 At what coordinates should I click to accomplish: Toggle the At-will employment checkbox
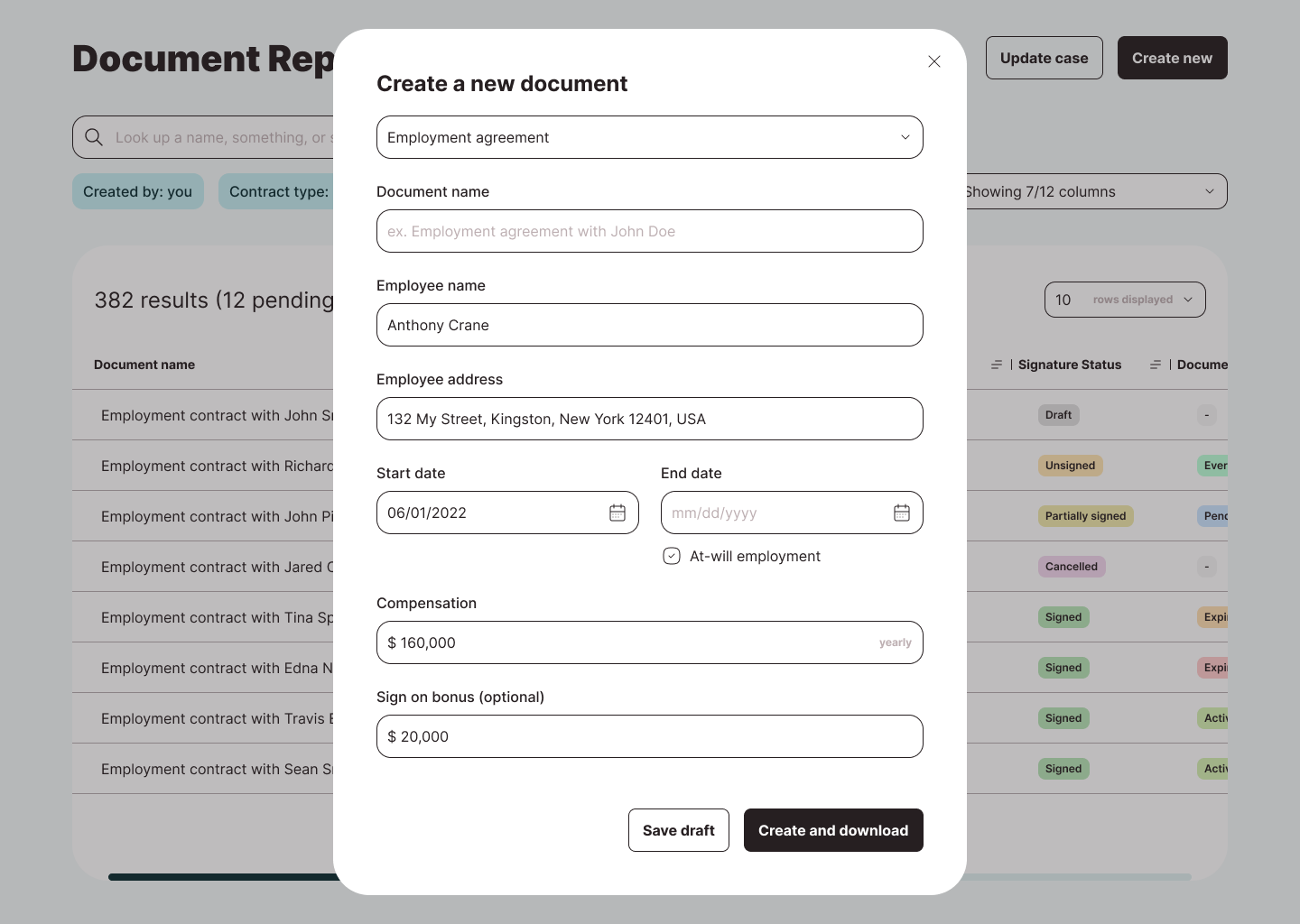click(x=672, y=556)
